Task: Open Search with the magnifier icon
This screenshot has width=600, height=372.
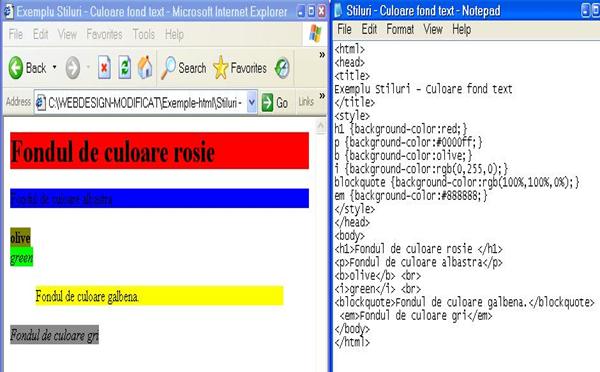Action: [168, 68]
